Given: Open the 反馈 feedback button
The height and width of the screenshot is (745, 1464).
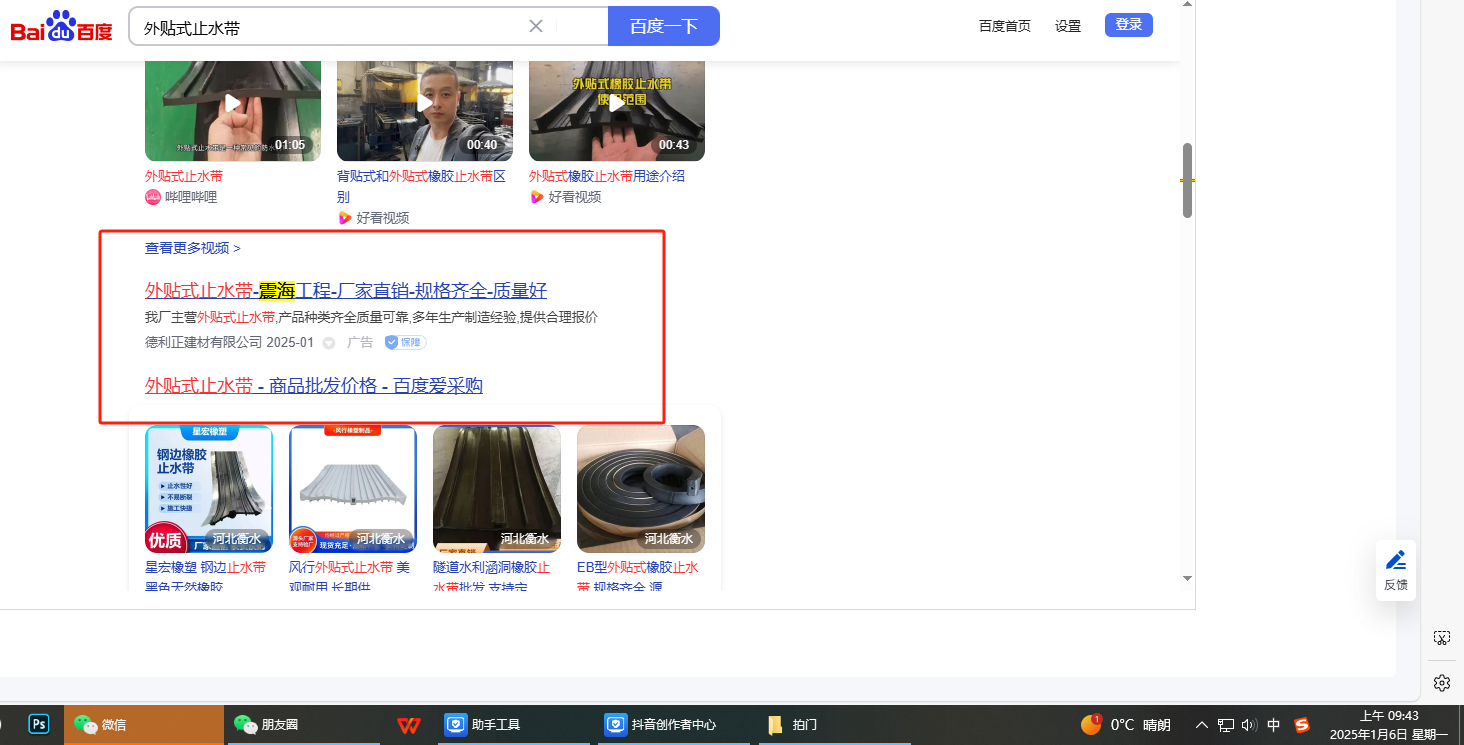Looking at the screenshot, I should pyautogui.click(x=1396, y=570).
